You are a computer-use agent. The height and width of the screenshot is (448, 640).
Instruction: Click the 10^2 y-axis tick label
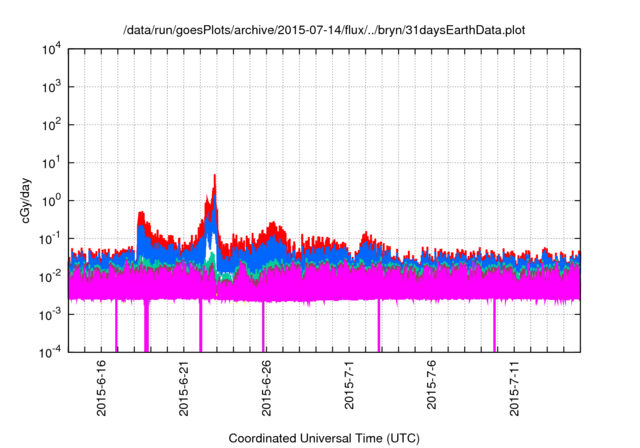click(52, 125)
